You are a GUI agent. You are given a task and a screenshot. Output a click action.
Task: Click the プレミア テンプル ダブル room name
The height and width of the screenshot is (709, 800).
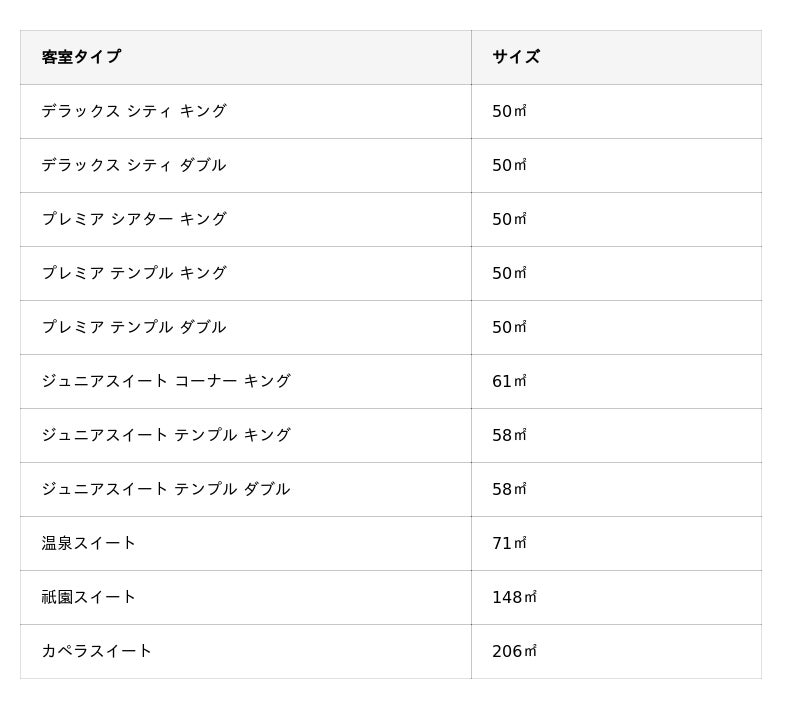pyautogui.click(x=134, y=327)
